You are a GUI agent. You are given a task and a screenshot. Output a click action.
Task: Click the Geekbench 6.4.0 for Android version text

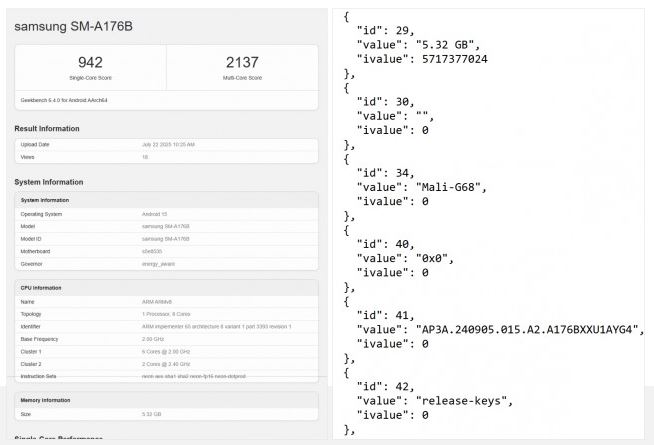(64, 100)
